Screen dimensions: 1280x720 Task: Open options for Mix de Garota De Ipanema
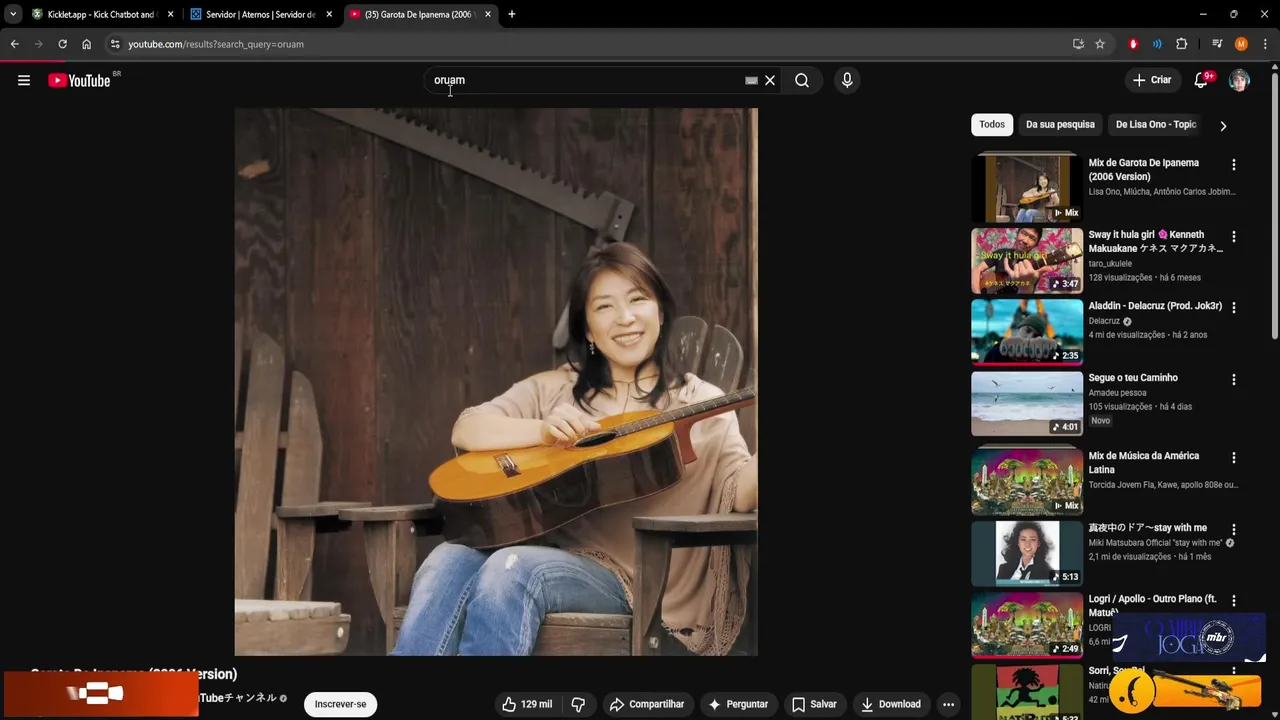pyautogui.click(x=1233, y=165)
